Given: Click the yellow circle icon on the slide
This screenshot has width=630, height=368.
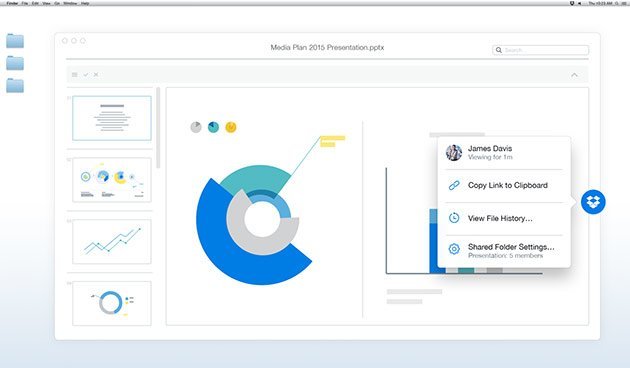Looking at the screenshot, I should pyautogui.click(x=231, y=127).
